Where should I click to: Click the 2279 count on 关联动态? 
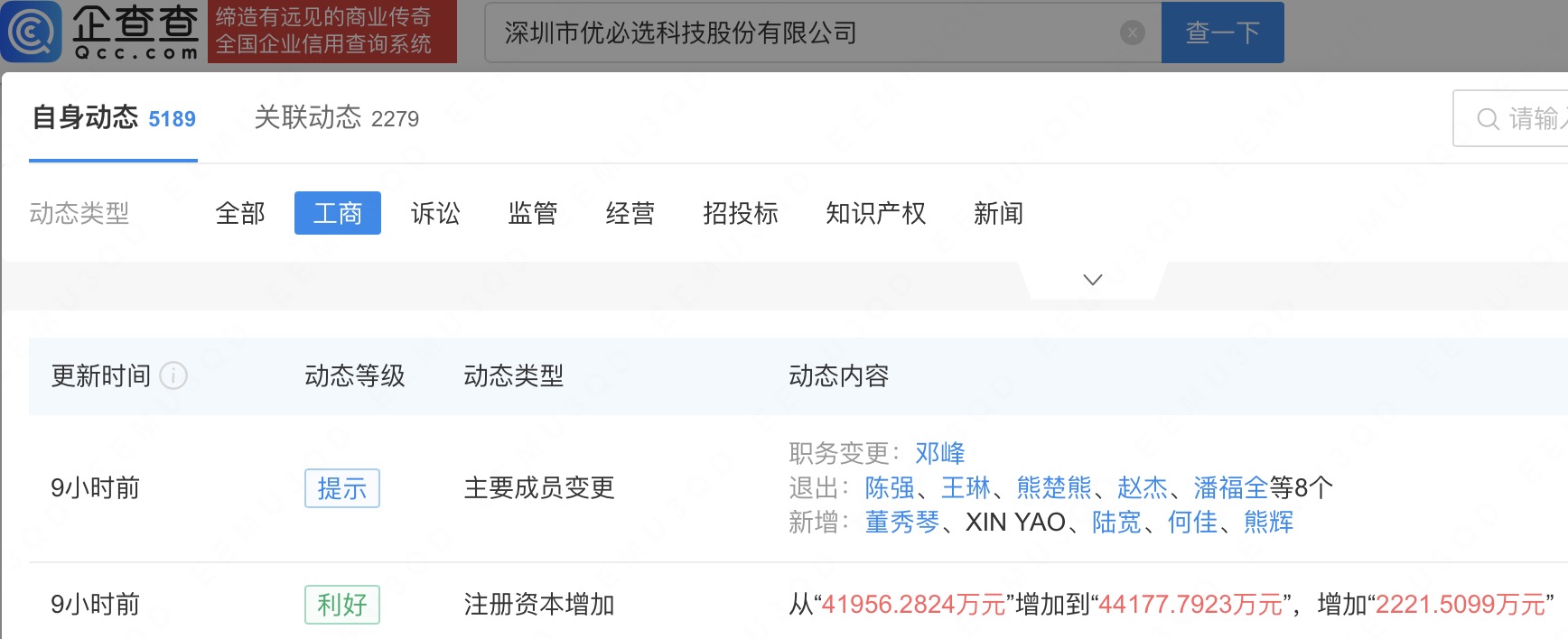click(x=396, y=119)
